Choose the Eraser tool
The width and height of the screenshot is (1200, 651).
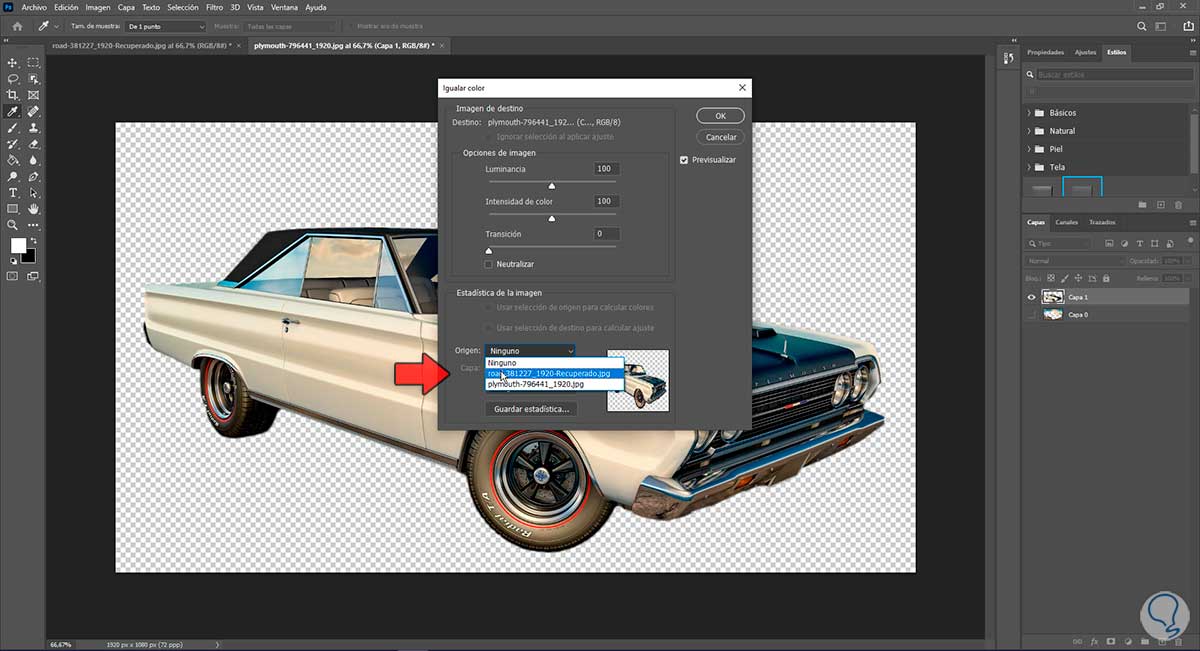(x=33, y=144)
